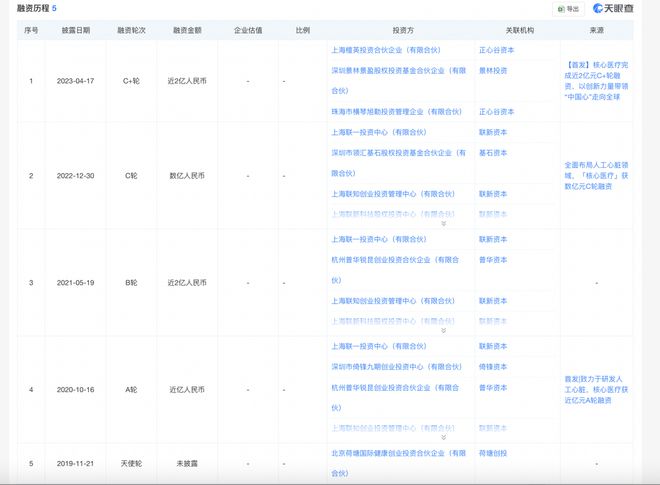Expand the B轮 investor list chevron
Screen dimensions: 660x485
click(x=443, y=330)
